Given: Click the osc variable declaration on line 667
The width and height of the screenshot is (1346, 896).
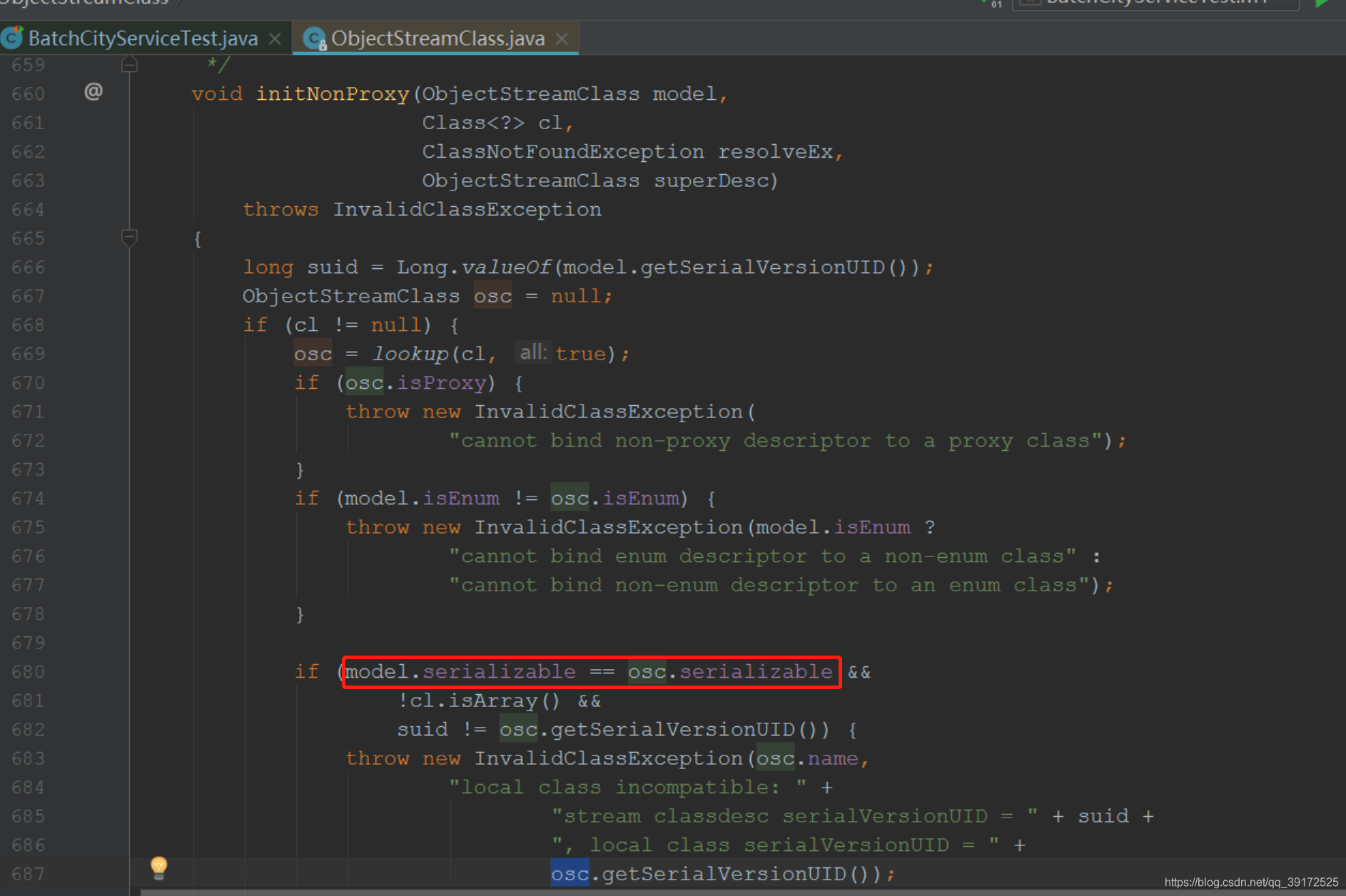Looking at the screenshot, I should (492, 295).
